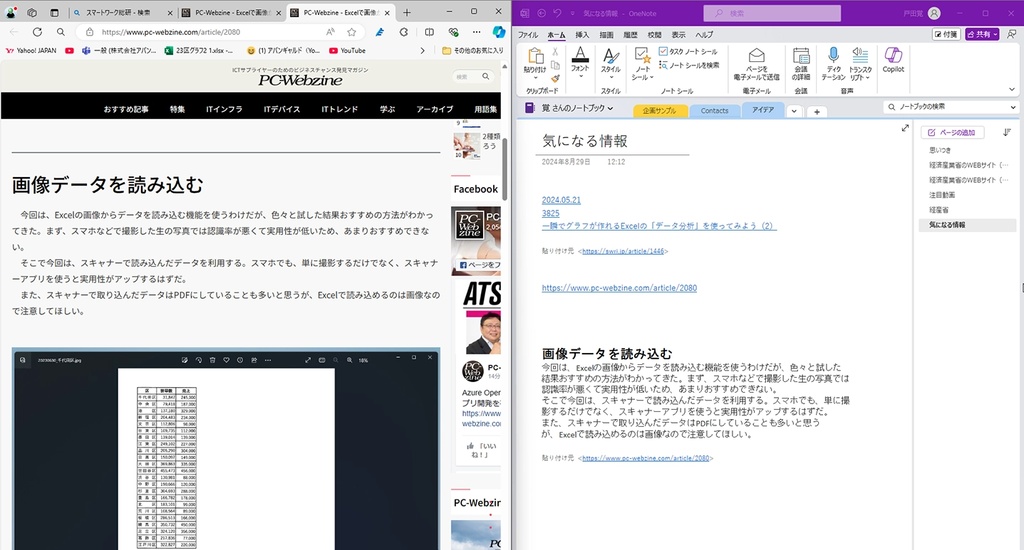Screen dimensions: 1024x550
Task: Add page to favorites star in Edge
Action: [351, 31]
